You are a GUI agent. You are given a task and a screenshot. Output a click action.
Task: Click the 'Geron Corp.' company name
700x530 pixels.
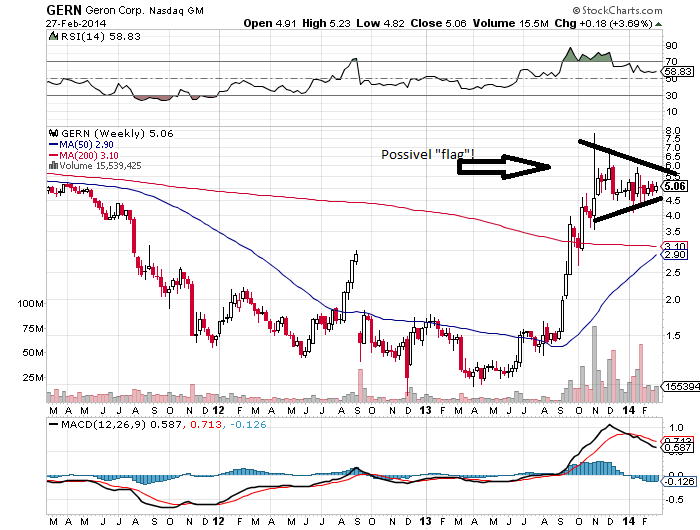click(x=115, y=10)
